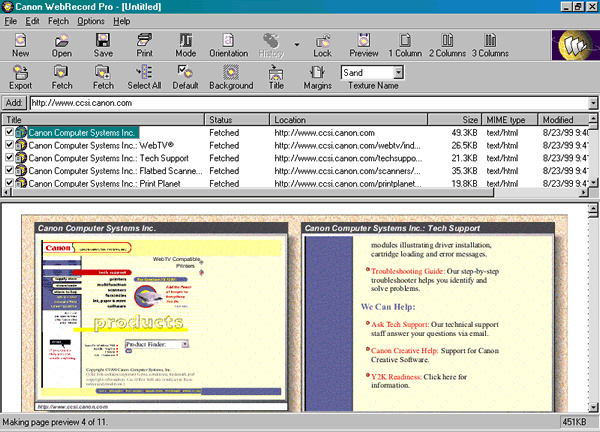
Task: Click the first Fetch icon next to Export
Action: (62, 77)
